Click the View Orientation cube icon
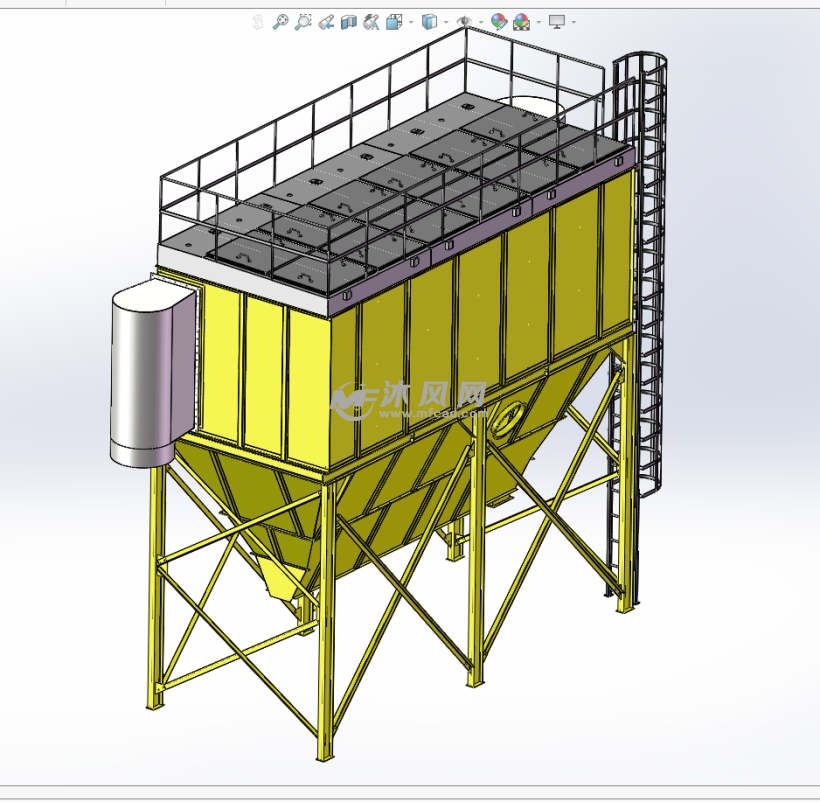This screenshot has height=802, width=820. (x=393, y=21)
